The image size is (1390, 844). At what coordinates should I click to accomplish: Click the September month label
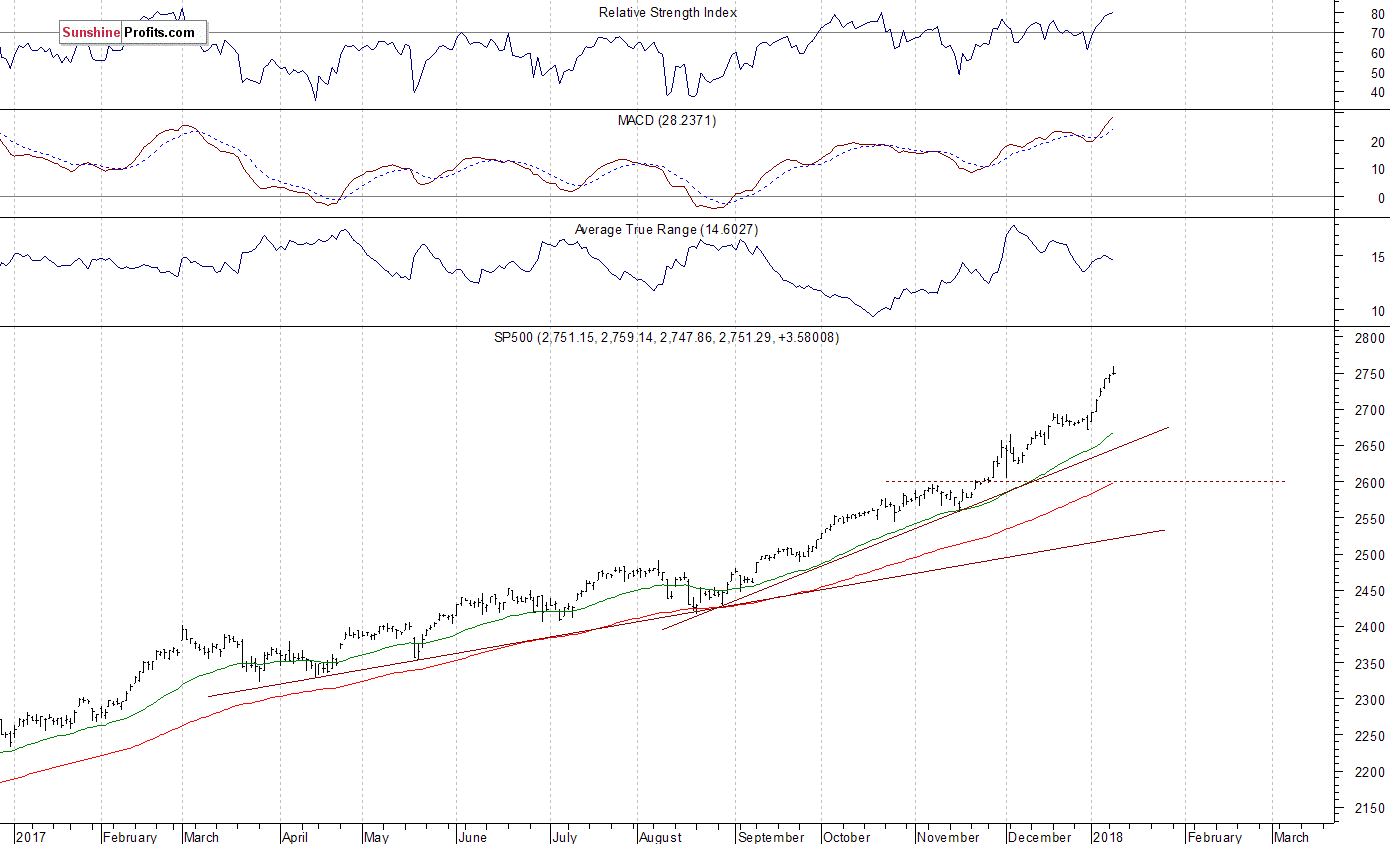click(771, 837)
